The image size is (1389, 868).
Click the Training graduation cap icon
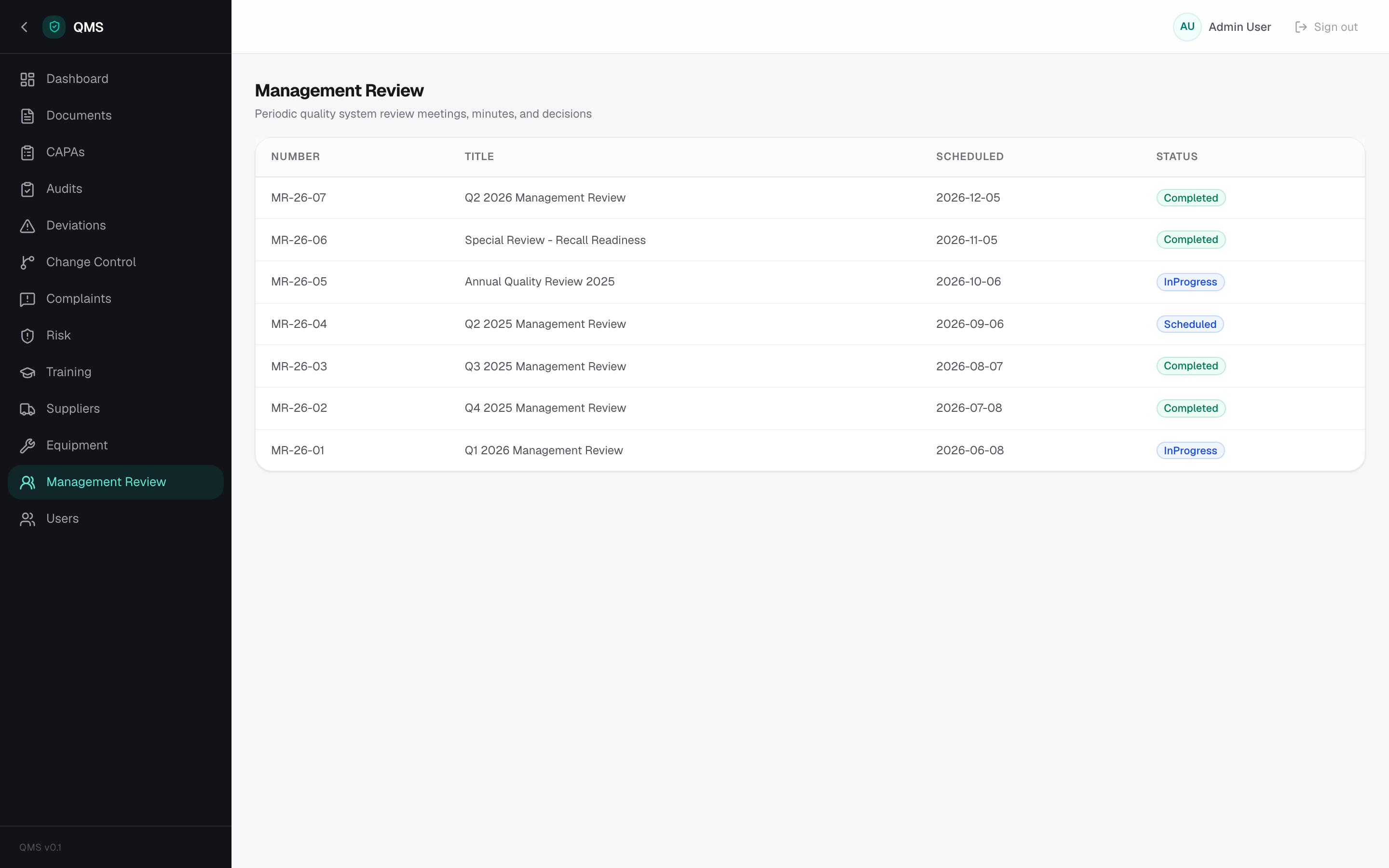(27, 373)
